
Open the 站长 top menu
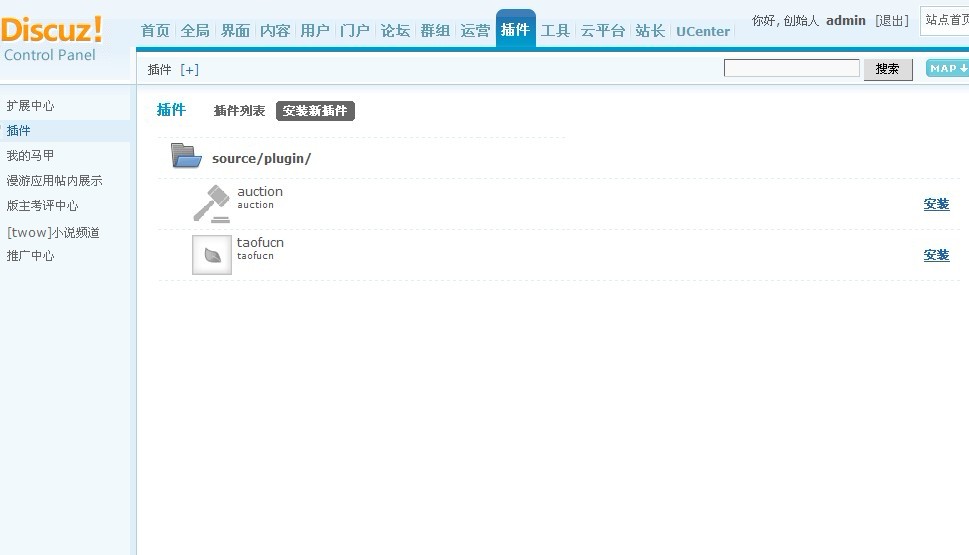[650, 31]
